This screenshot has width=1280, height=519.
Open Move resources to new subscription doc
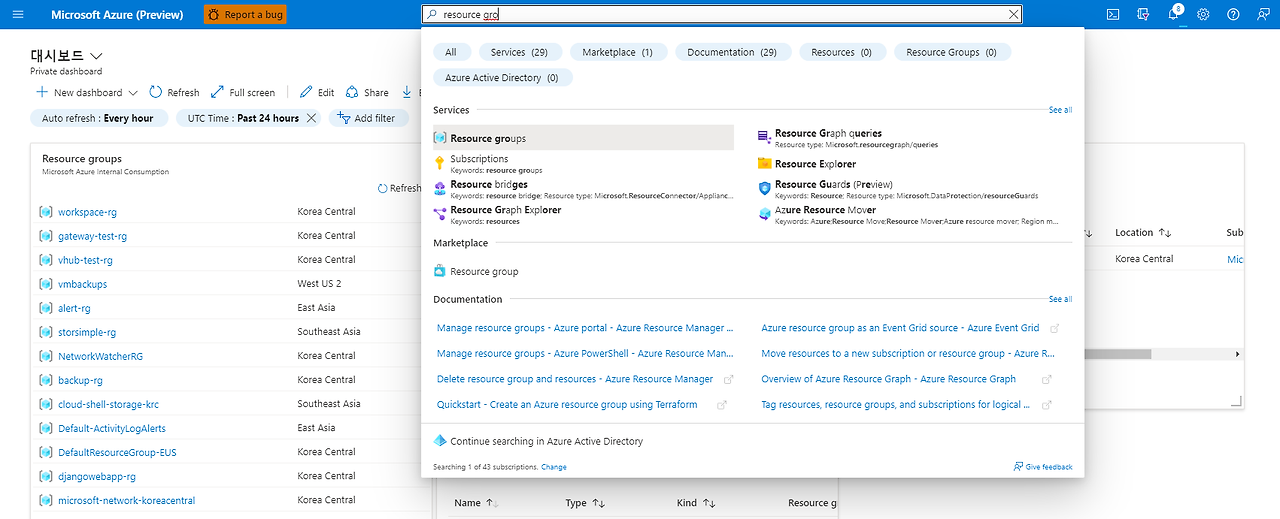point(907,353)
